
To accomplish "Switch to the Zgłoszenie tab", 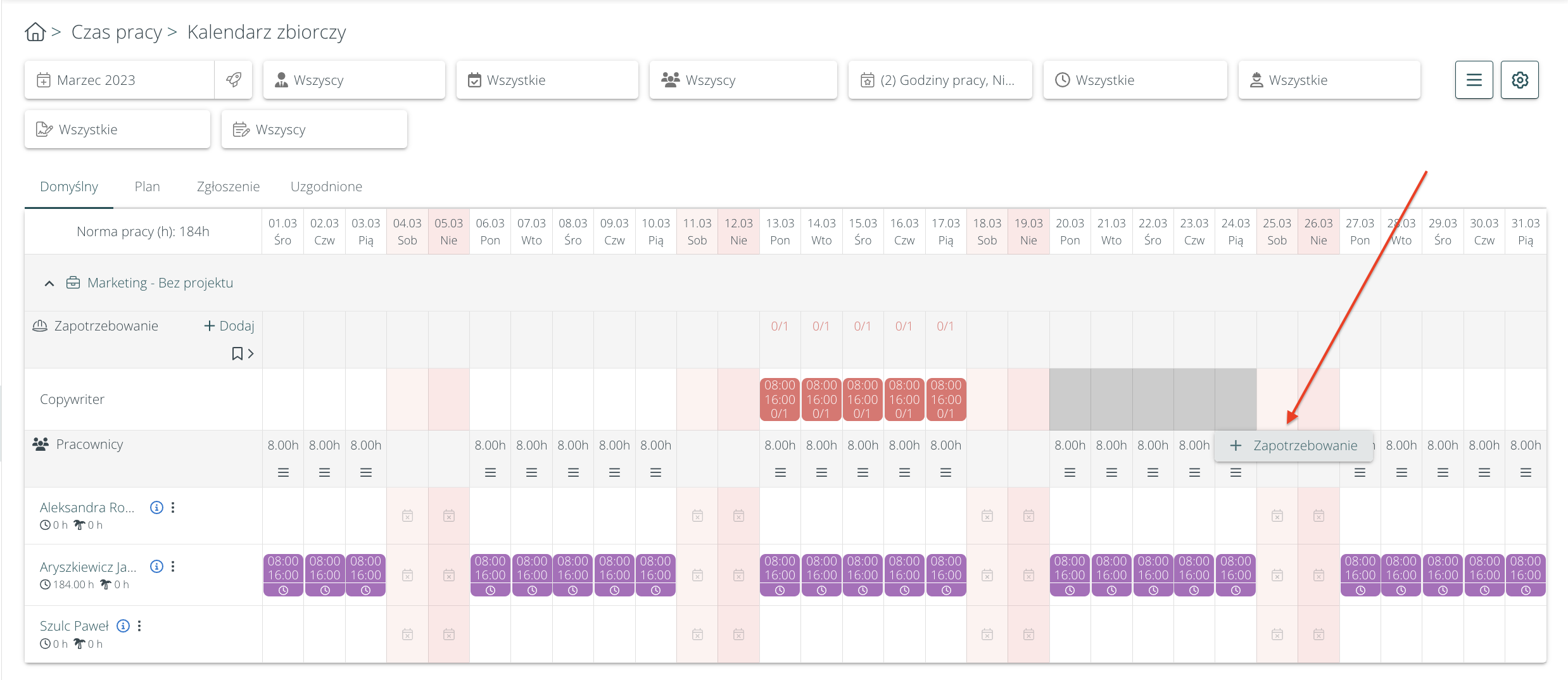I will click(228, 186).
